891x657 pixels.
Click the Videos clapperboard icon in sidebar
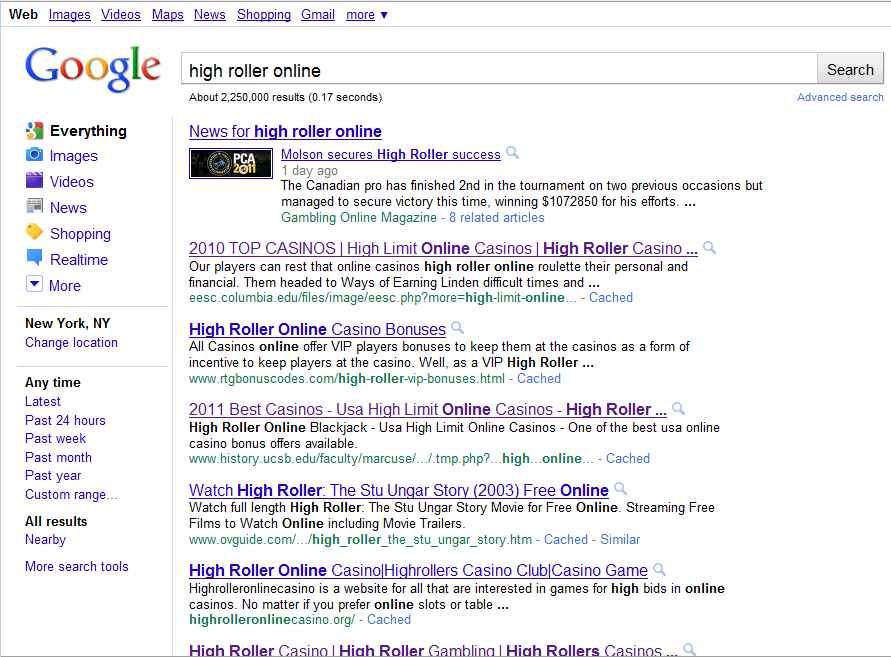tap(34, 180)
